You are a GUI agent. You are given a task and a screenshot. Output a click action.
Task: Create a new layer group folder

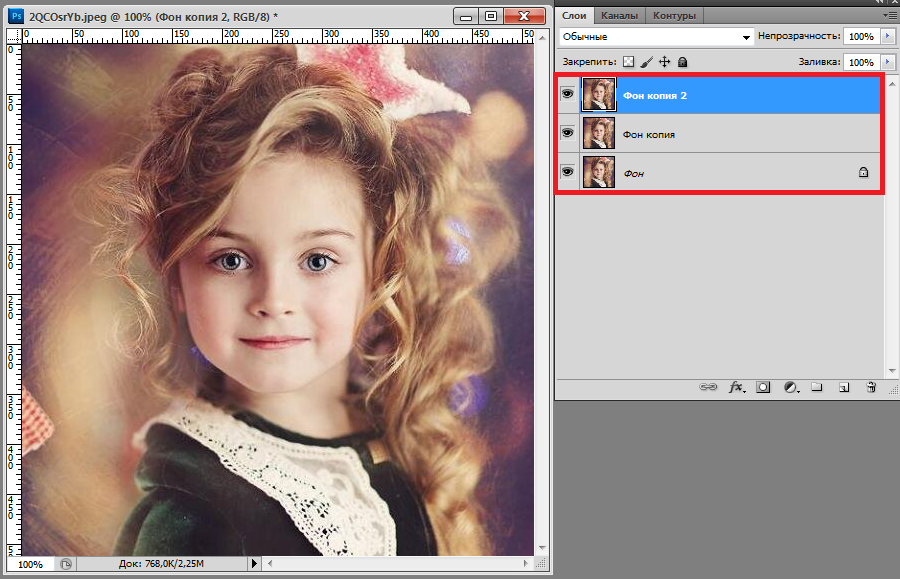pyautogui.click(x=817, y=387)
